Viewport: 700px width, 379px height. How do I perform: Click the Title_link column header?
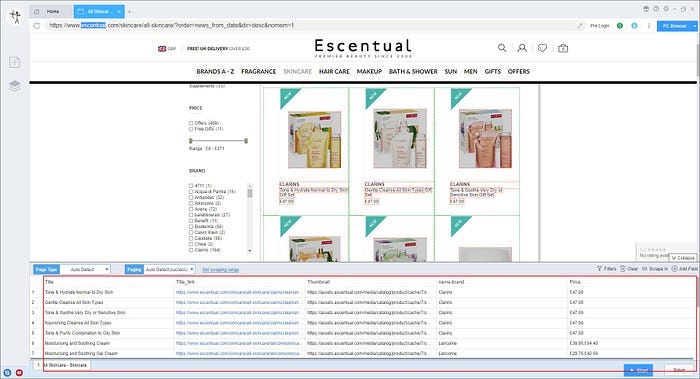tap(185, 282)
